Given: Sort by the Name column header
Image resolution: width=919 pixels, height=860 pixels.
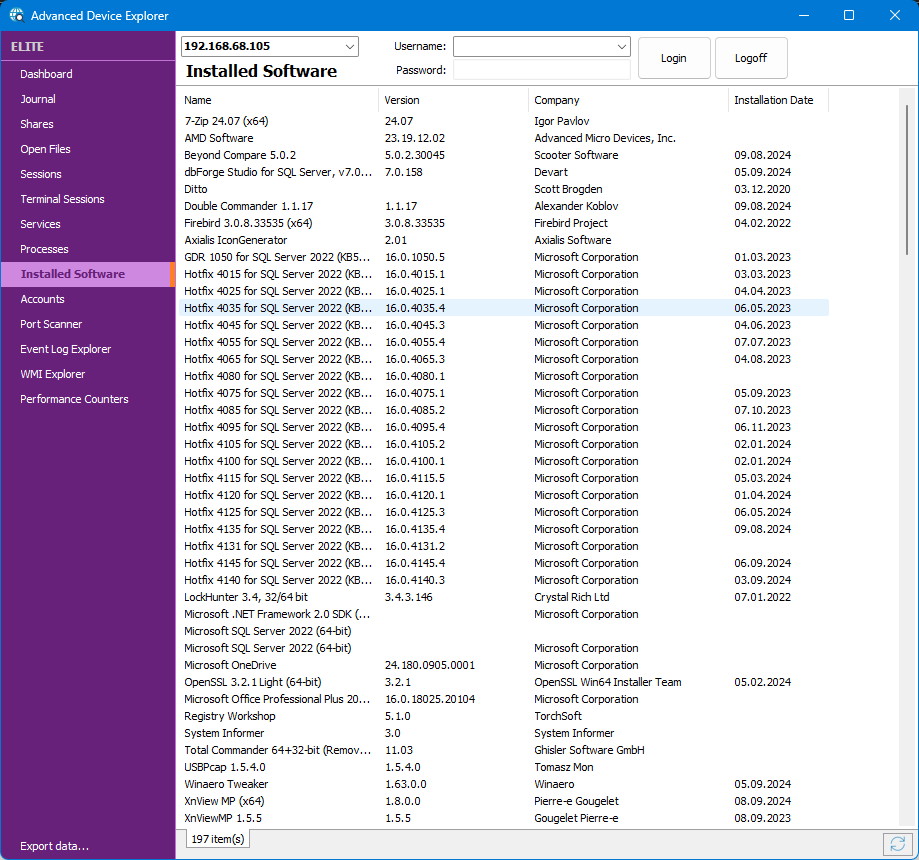Looking at the screenshot, I should [278, 100].
